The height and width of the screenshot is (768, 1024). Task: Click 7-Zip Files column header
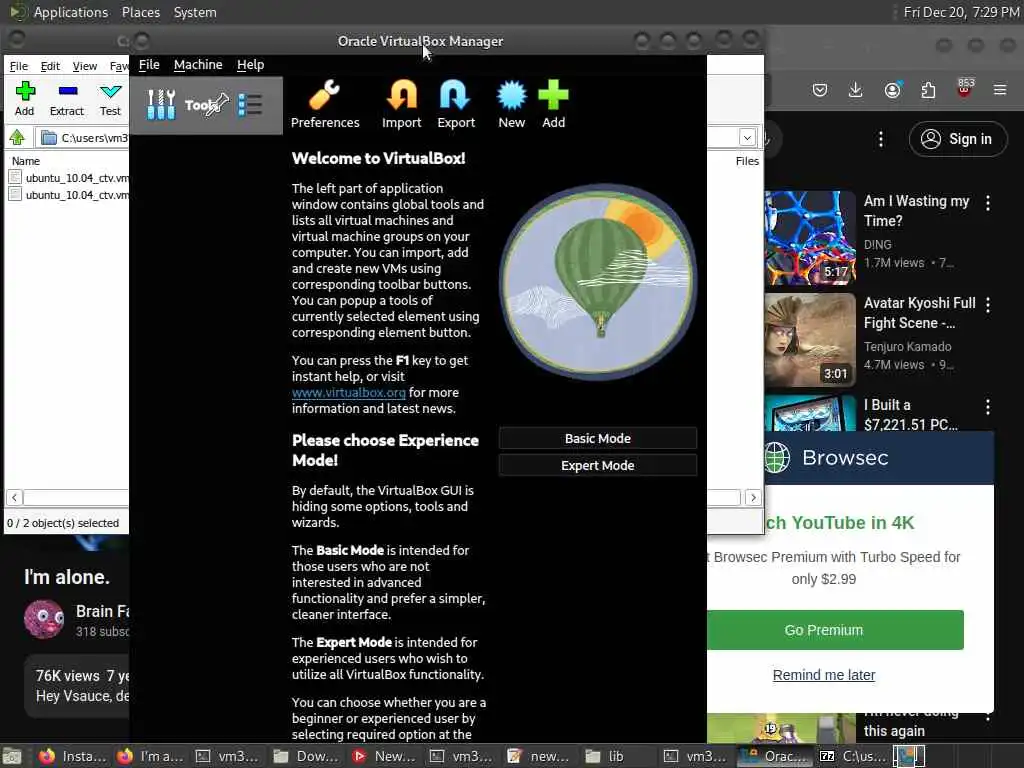coord(746,161)
